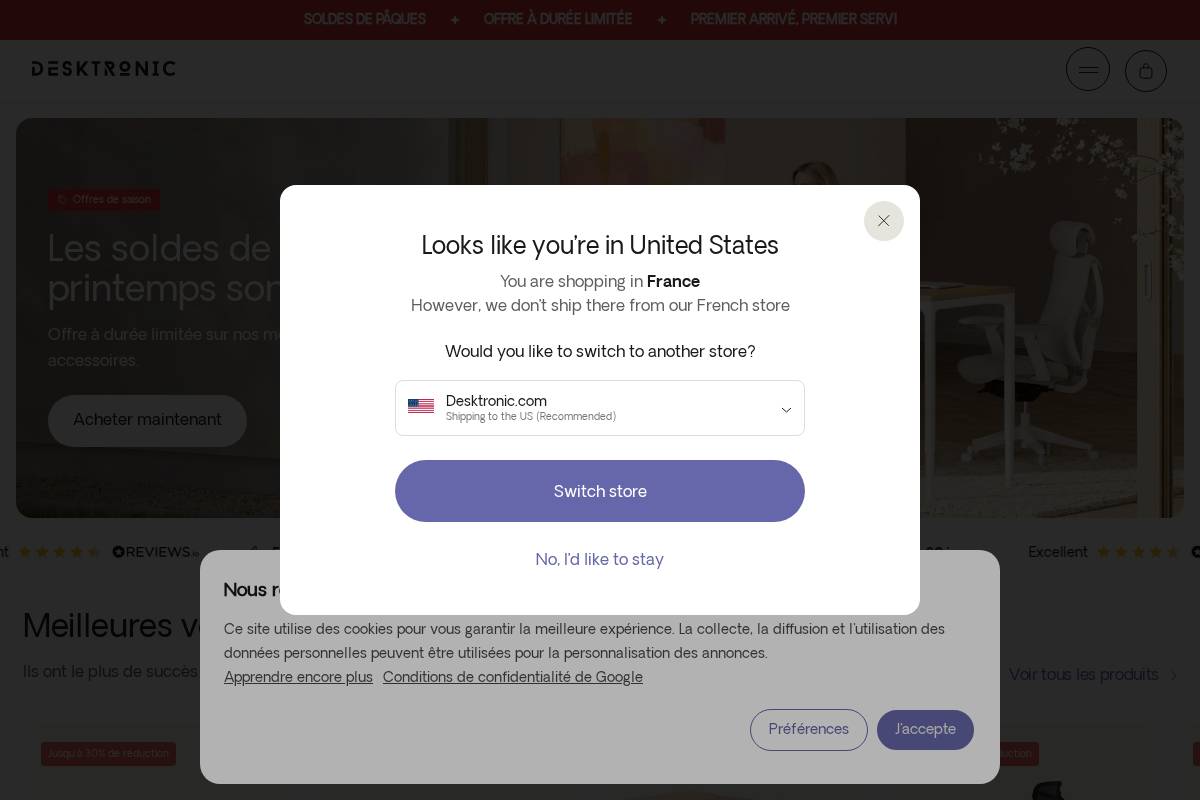
Task: Open the hamburger menu icon
Action: 1088,70
